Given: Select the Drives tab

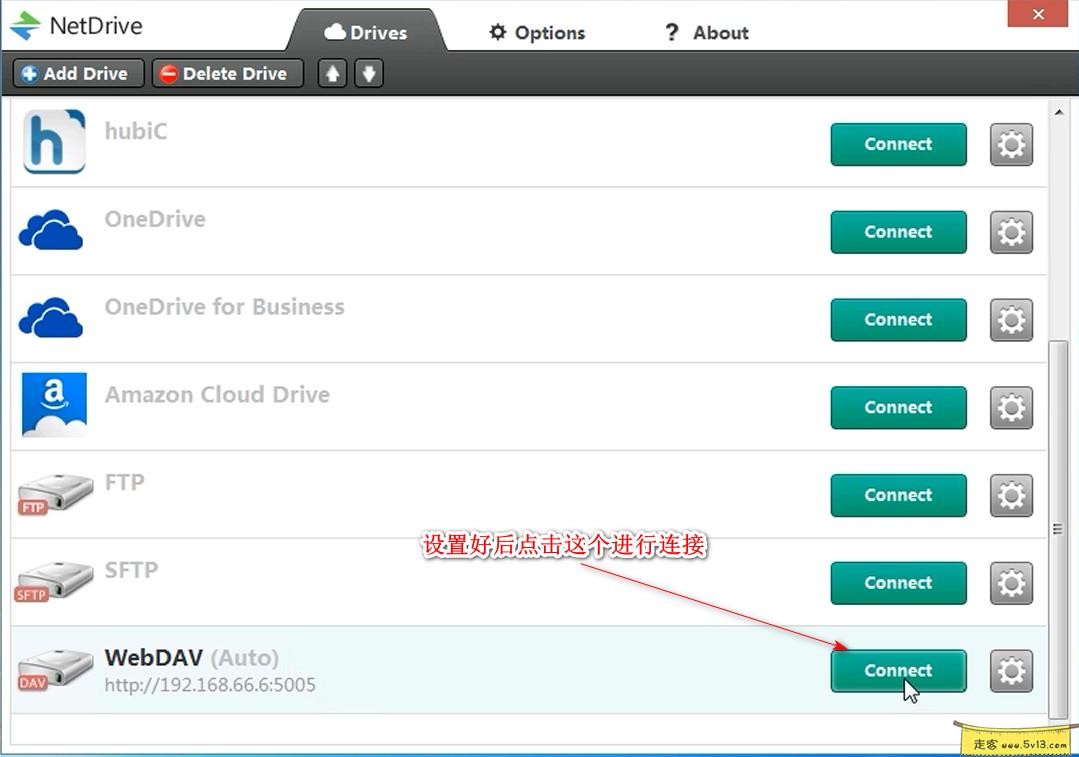Looking at the screenshot, I should [x=365, y=33].
